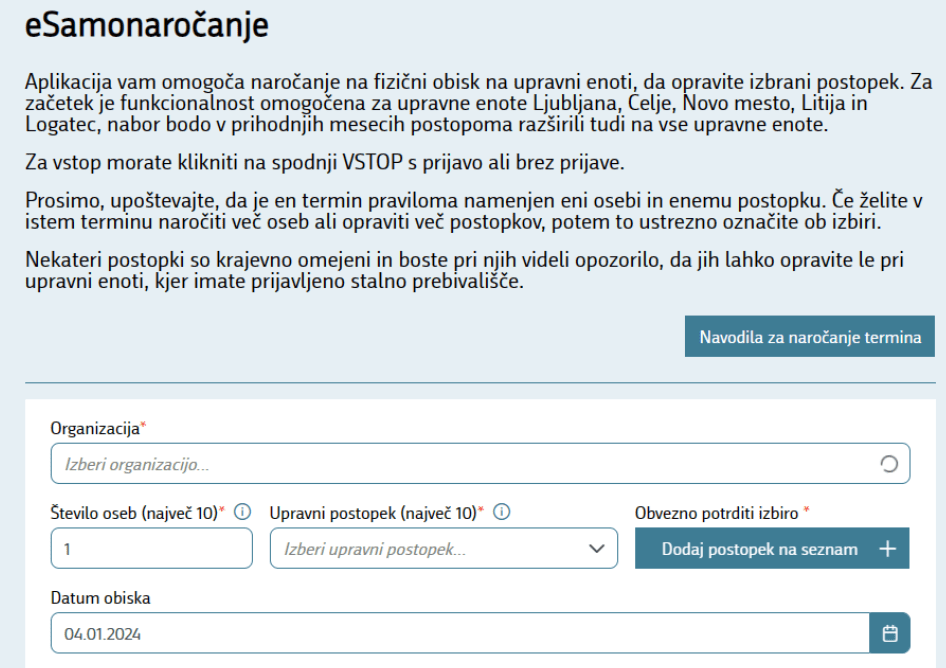Viewport: 946px width, 668px height.
Task: Click the paragraph mentioning VSTOP s prijavo
Action: pyautogui.click(x=325, y=162)
